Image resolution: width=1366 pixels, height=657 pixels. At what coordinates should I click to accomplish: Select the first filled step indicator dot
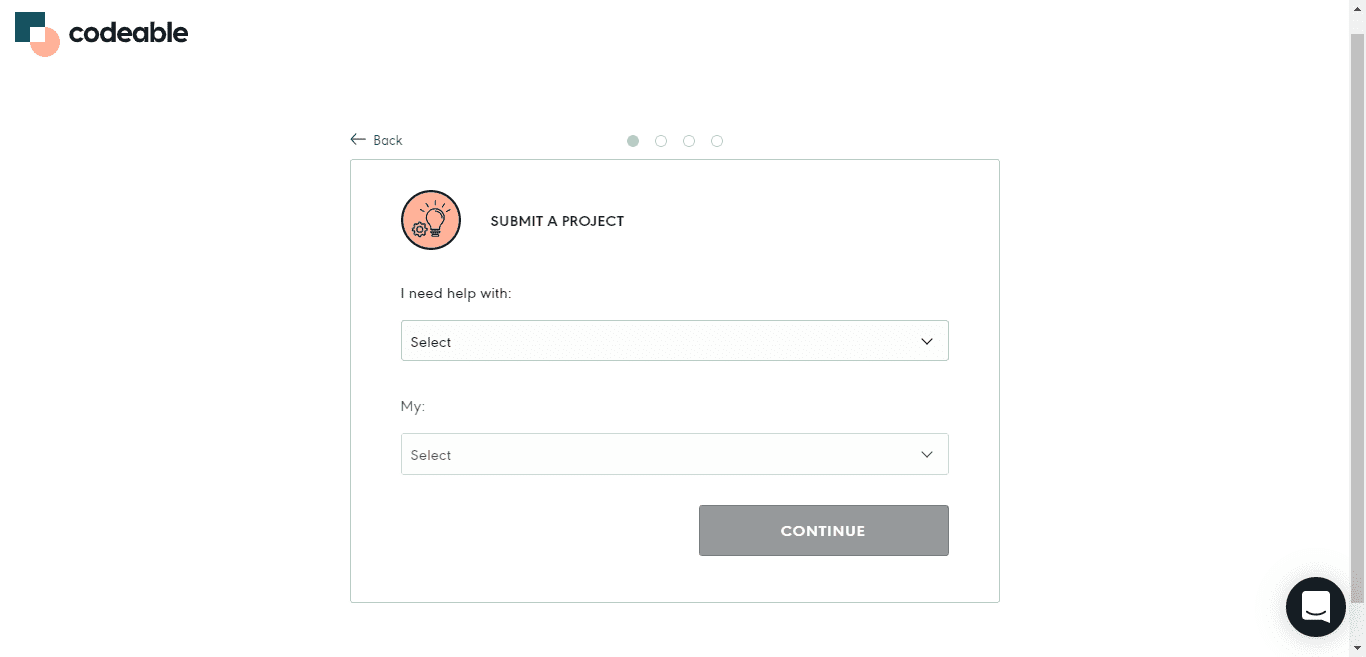[x=633, y=141]
